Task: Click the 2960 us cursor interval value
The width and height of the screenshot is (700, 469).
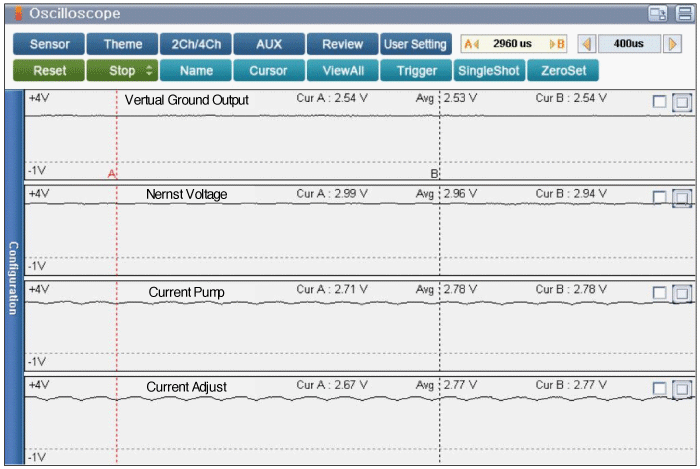Action: pyautogui.click(x=512, y=44)
